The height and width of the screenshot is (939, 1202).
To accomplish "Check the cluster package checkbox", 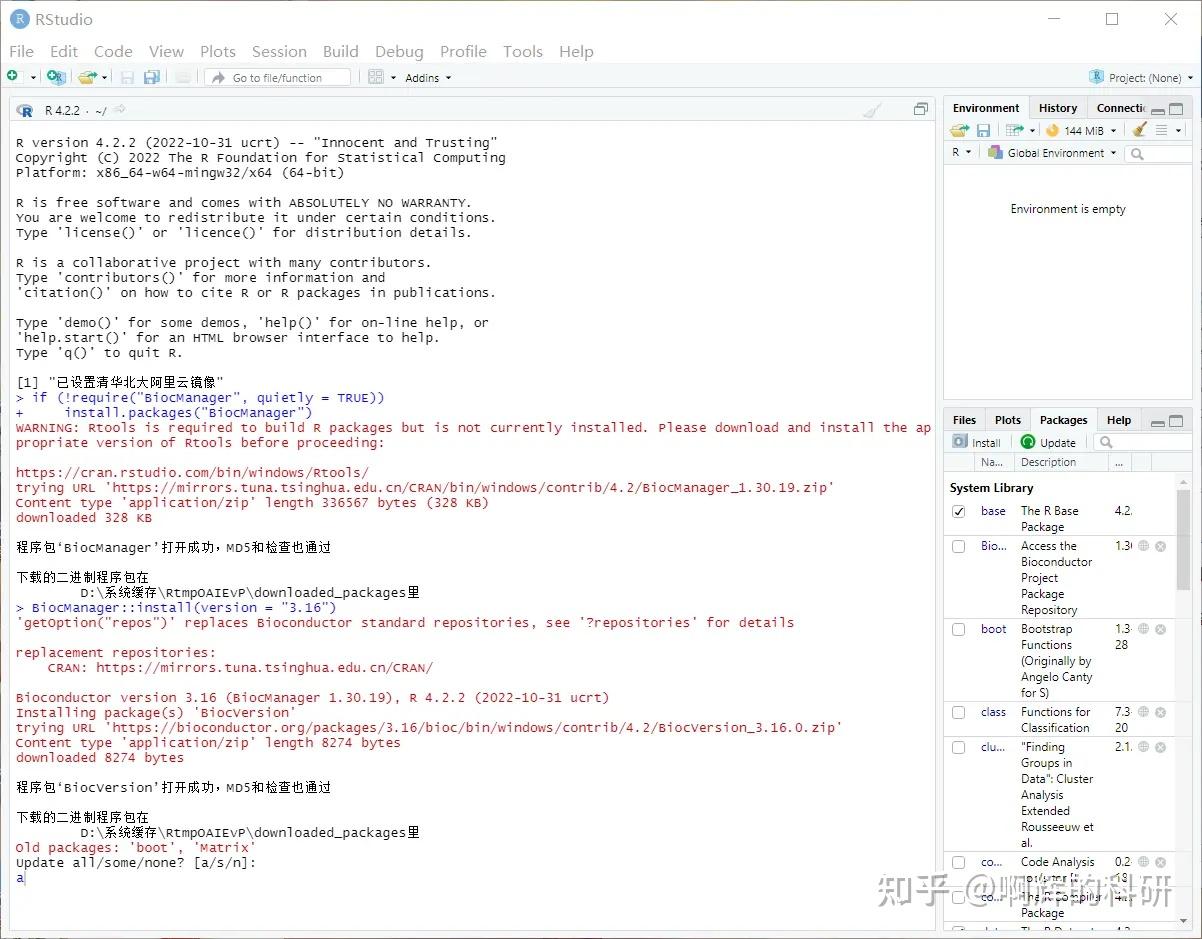I will (959, 748).
